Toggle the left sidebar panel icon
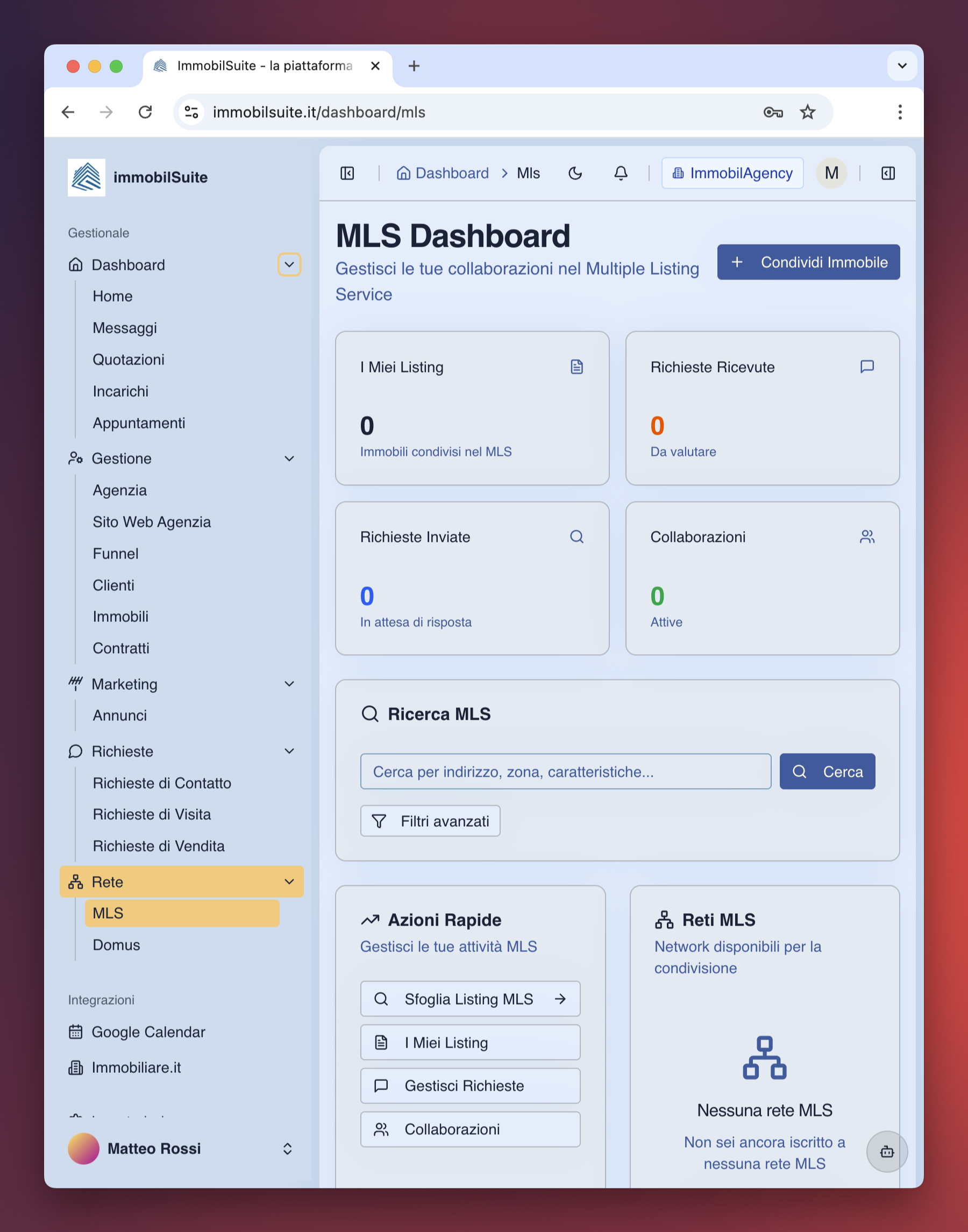Viewport: 968px width, 1232px height. tap(347, 173)
